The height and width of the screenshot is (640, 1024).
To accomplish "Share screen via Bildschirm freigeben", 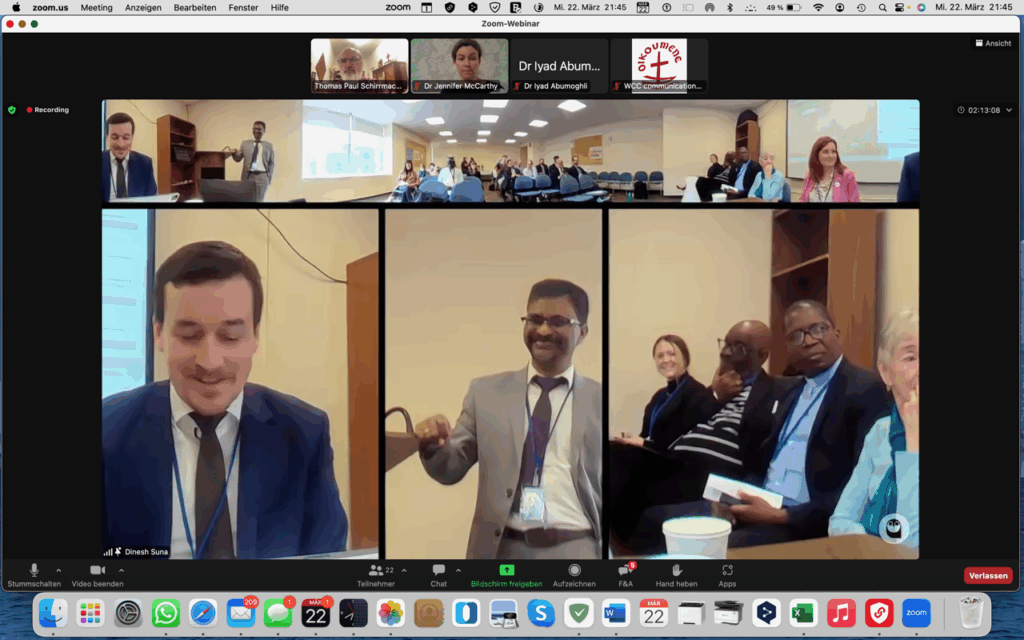I will point(507,575).
